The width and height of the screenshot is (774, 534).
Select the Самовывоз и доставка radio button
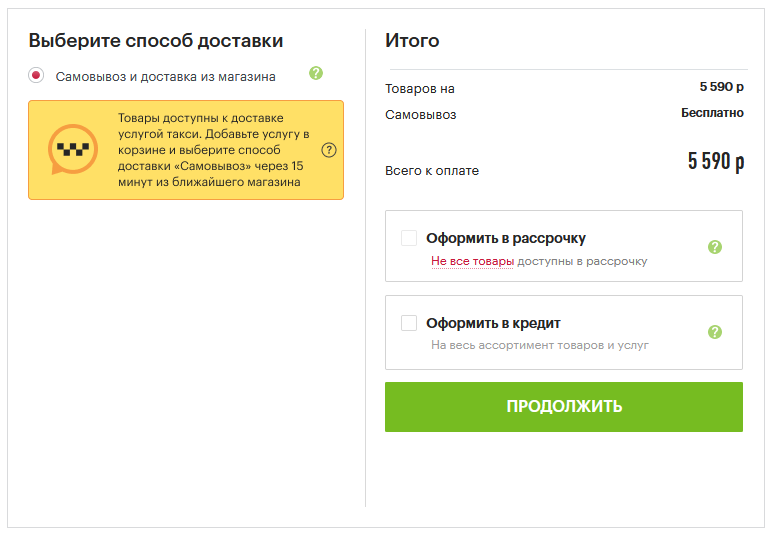(37, 75)
